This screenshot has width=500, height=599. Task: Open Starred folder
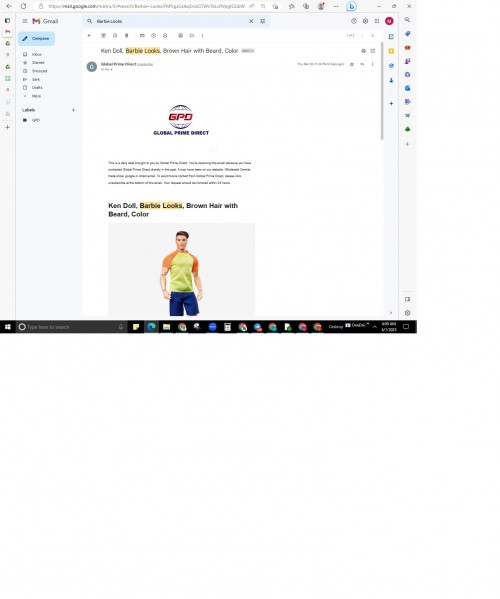(x=38, y=63)
